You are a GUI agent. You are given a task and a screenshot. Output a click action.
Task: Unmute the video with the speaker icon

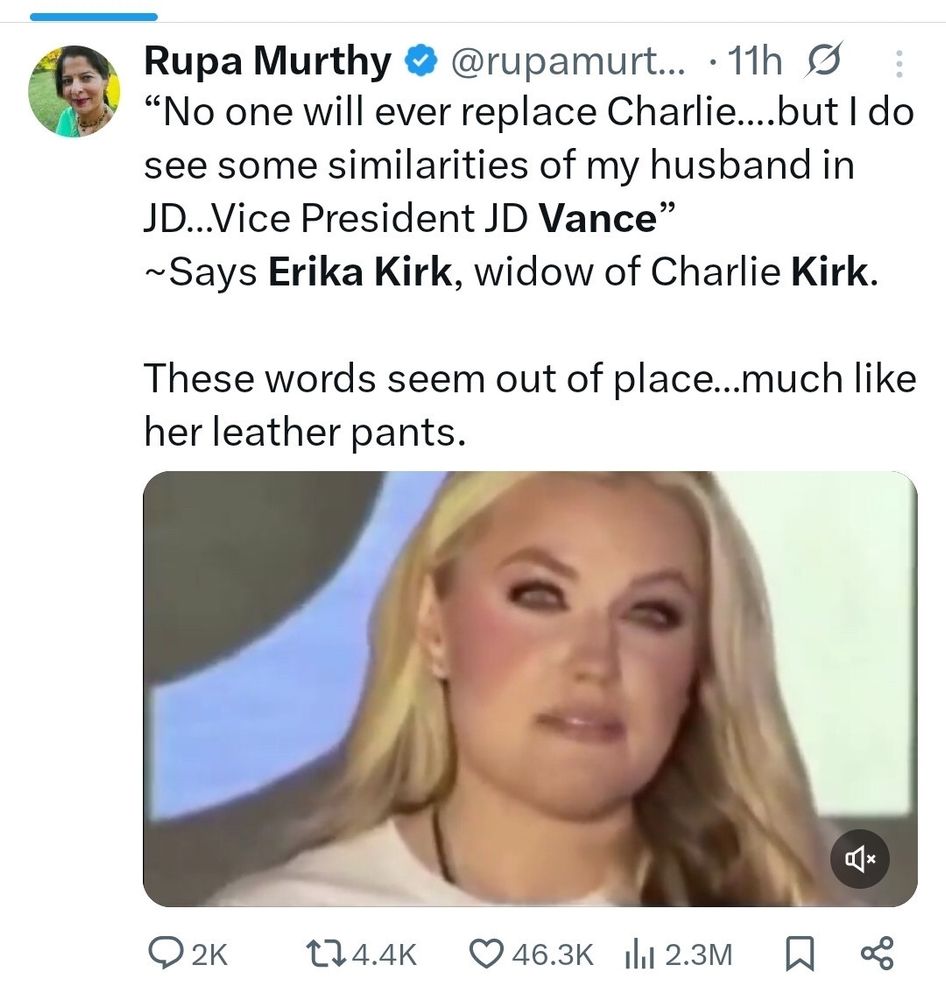click(860, 858)
